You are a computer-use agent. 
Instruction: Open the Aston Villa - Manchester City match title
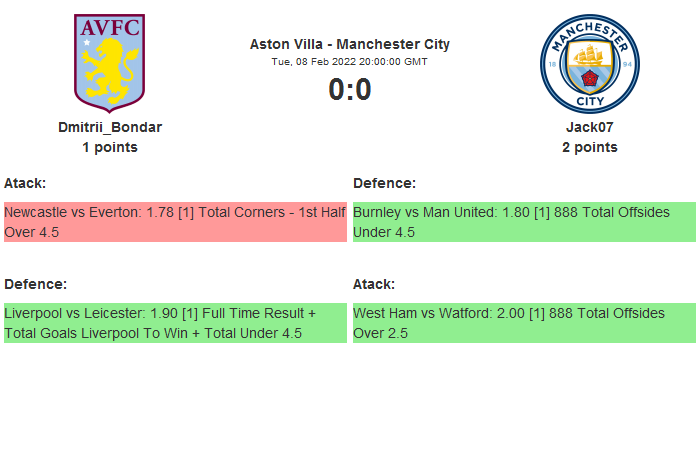pos(349,44)
